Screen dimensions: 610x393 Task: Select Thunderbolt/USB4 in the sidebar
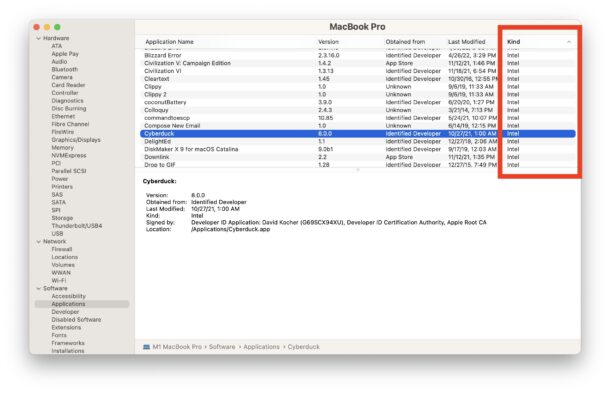[77, 226]
